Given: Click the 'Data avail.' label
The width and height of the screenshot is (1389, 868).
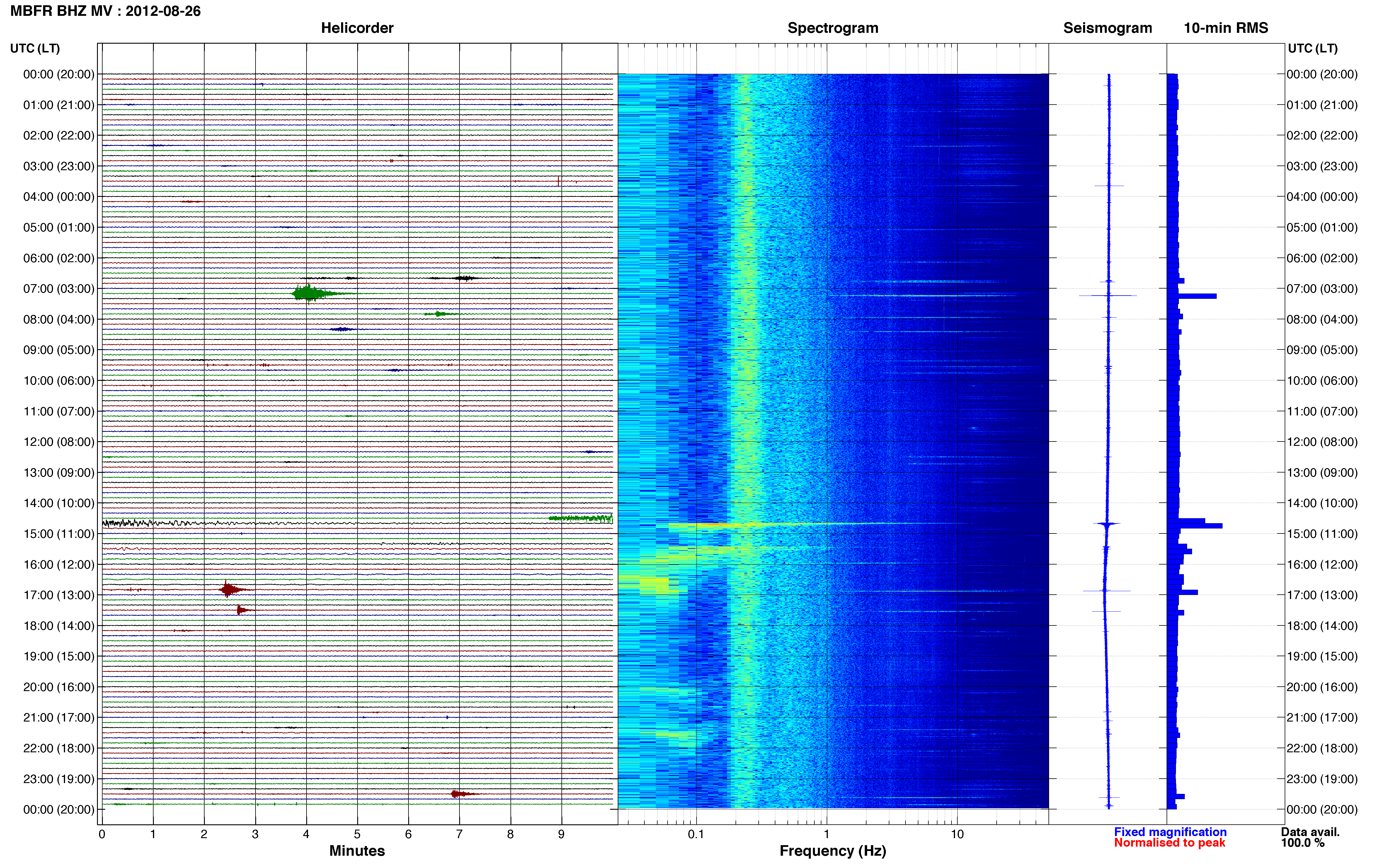Looking at the screenshot, I should (x=1310, y=832).
